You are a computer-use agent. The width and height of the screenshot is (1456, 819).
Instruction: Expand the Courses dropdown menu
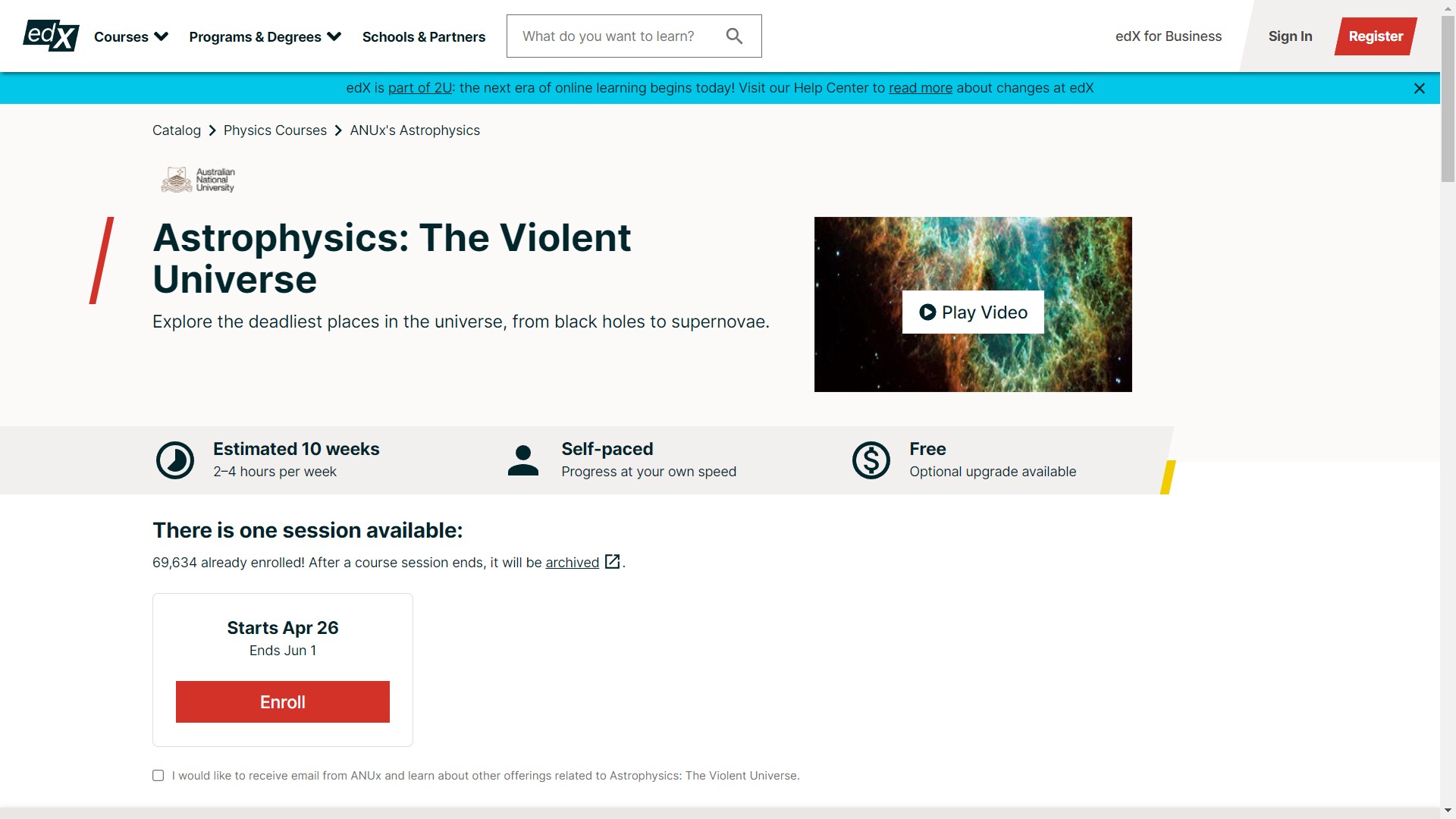coord(131,37)
